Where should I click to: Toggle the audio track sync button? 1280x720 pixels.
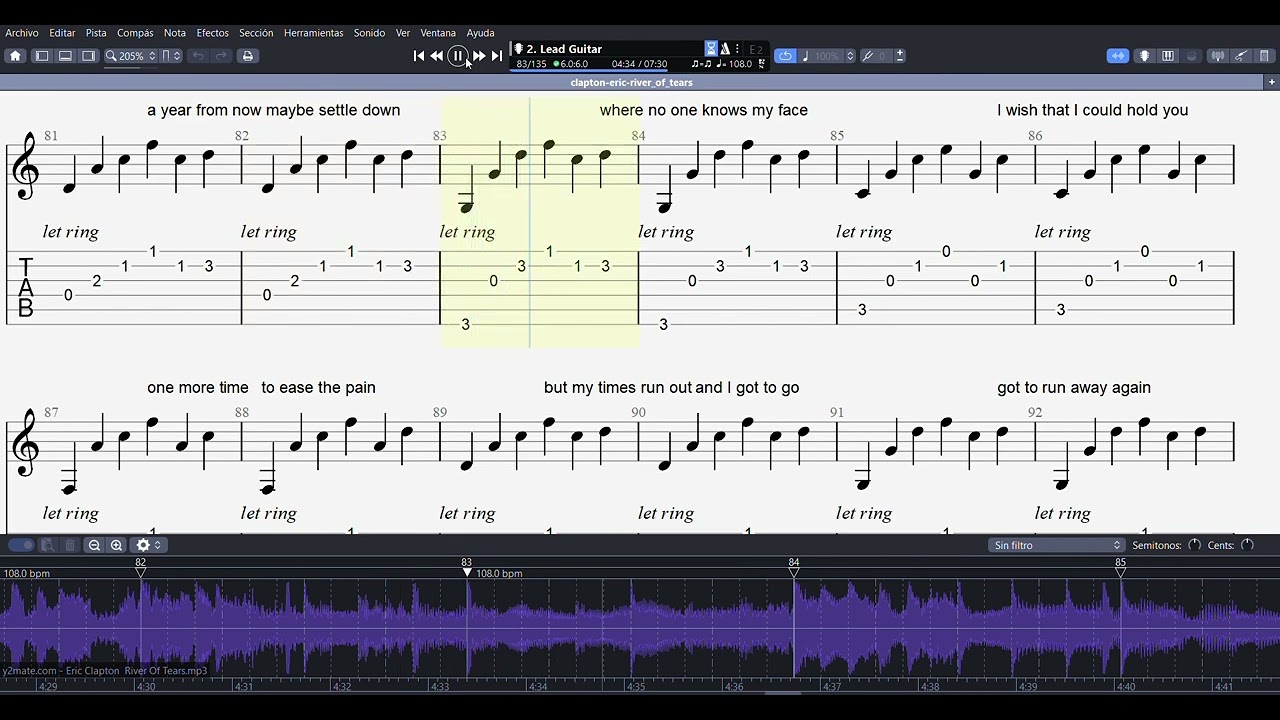coord(1118,56)
